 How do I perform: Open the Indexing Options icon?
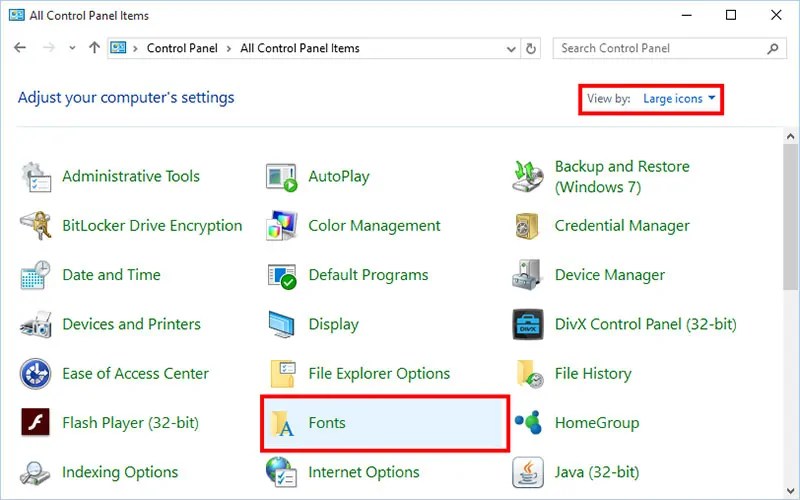coord(35,472)
